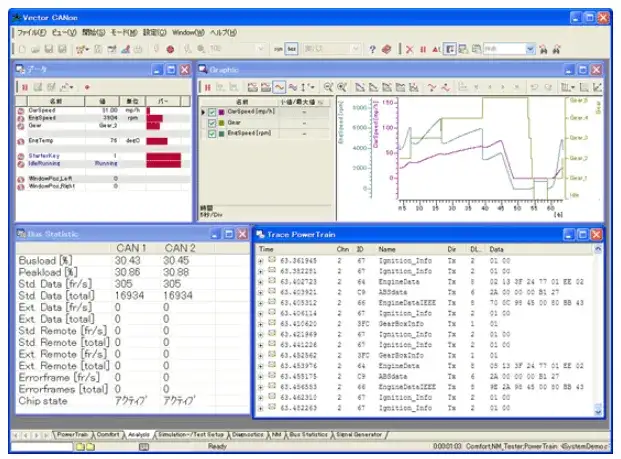Viewport: 621px width, 459px height.
Task: Click the vertical arrows axis dropdown in Graphic toolbar
Action: pos(307,87)
